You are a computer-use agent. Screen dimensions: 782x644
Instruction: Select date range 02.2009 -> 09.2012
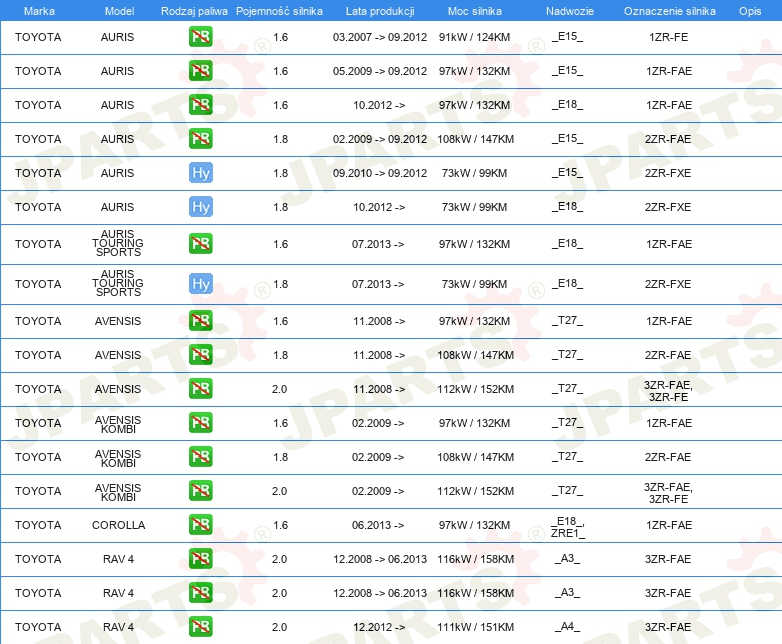tap(380, 139)
